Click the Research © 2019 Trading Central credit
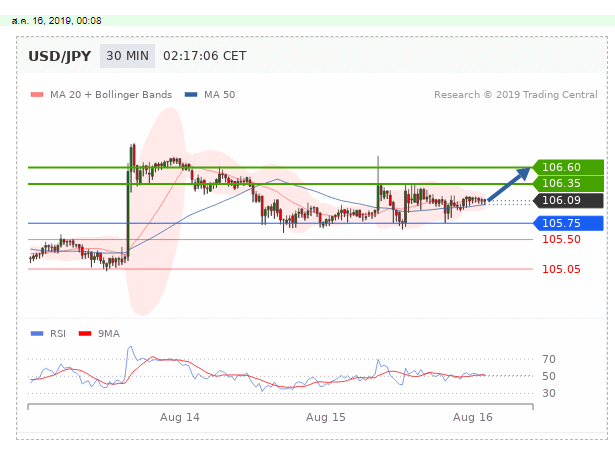This screenshot has height=451, width=615. [516, 95]
